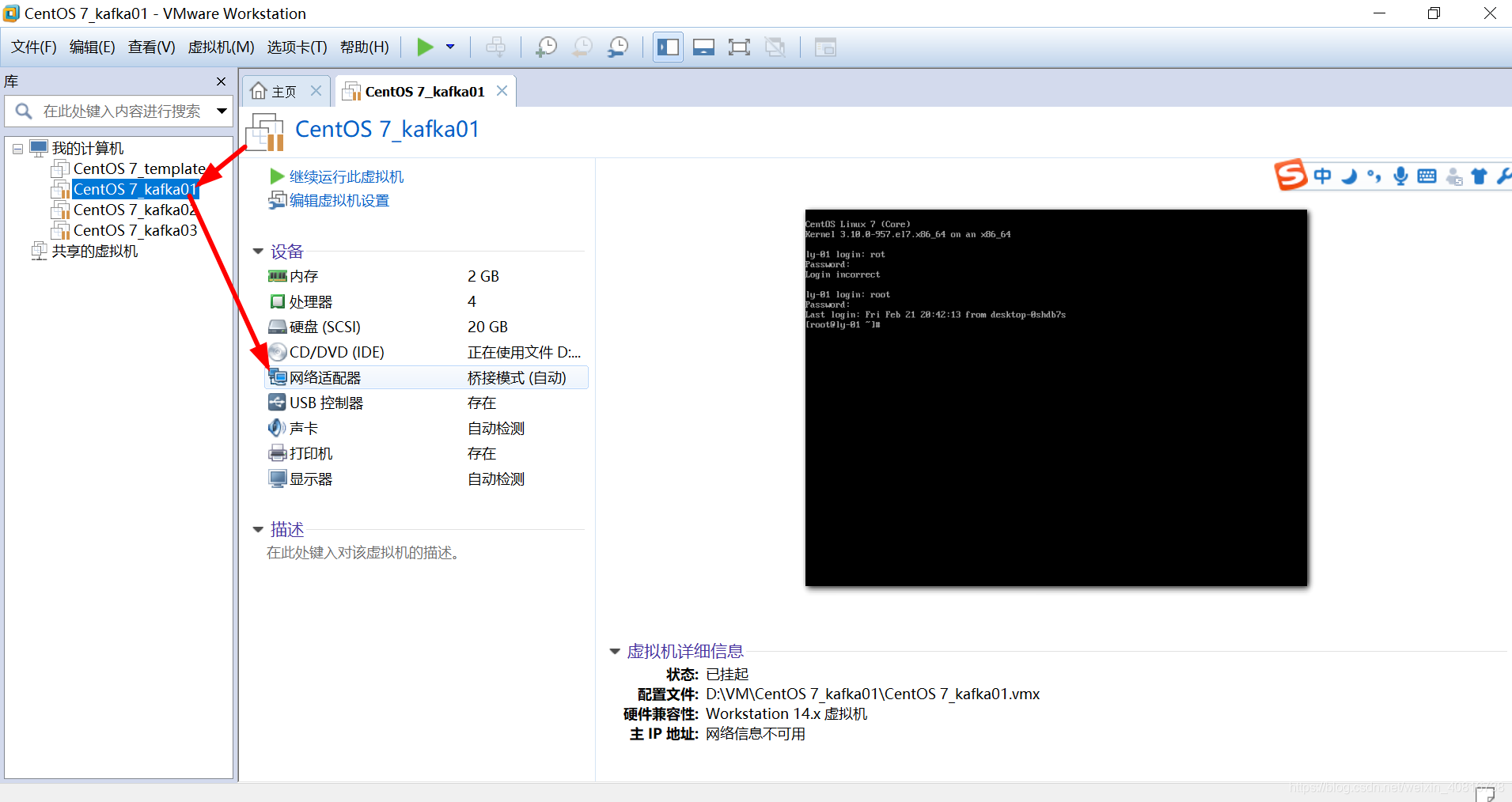Select CentOS 7_kafka02 in the library
The width and height of the screenshot is (1512, 802).
point(135,210)
